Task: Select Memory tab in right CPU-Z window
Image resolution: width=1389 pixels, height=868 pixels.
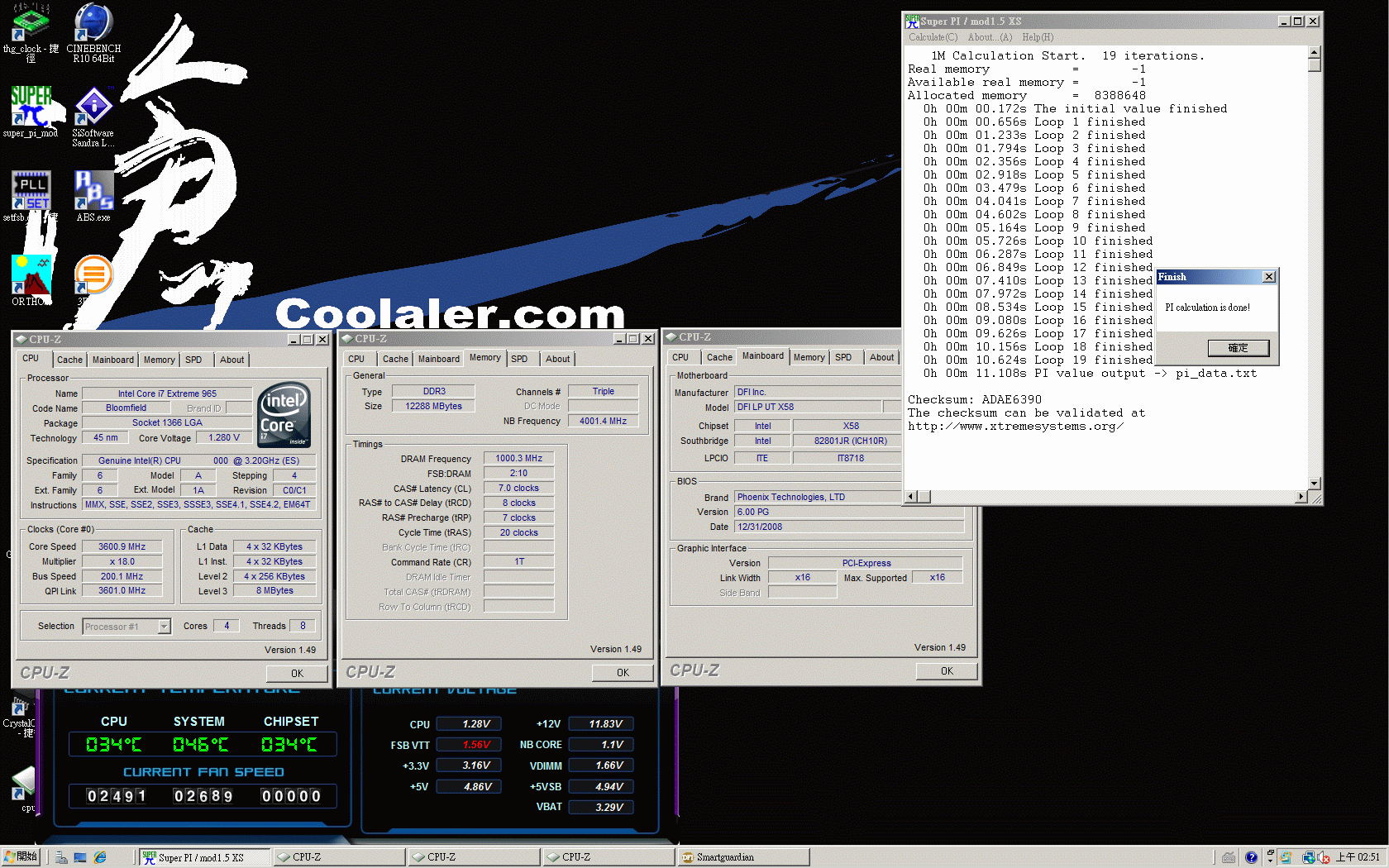Action: (809, 357)
